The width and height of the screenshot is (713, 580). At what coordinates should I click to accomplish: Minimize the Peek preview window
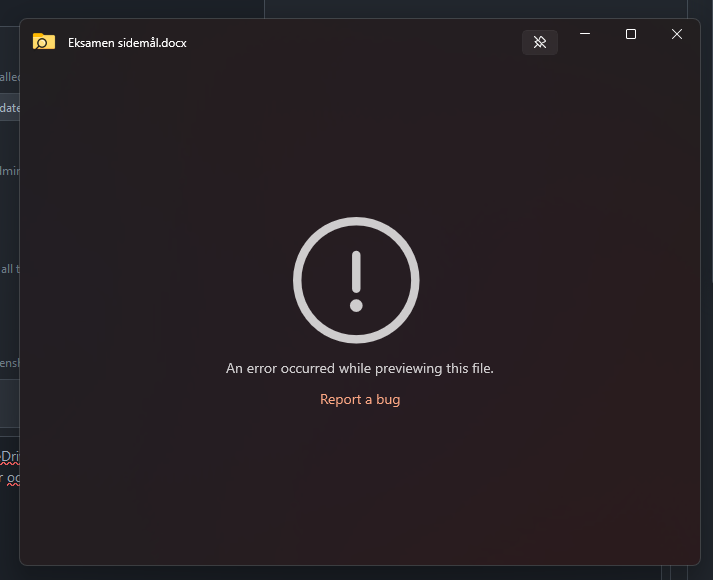585,34
